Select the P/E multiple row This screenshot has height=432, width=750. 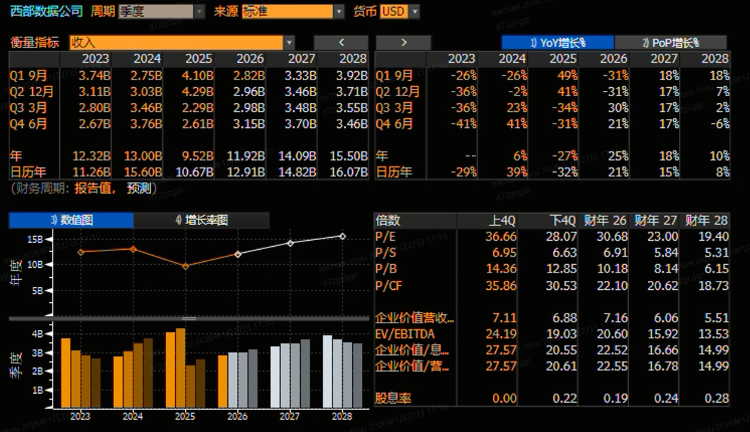coord(387,236)
